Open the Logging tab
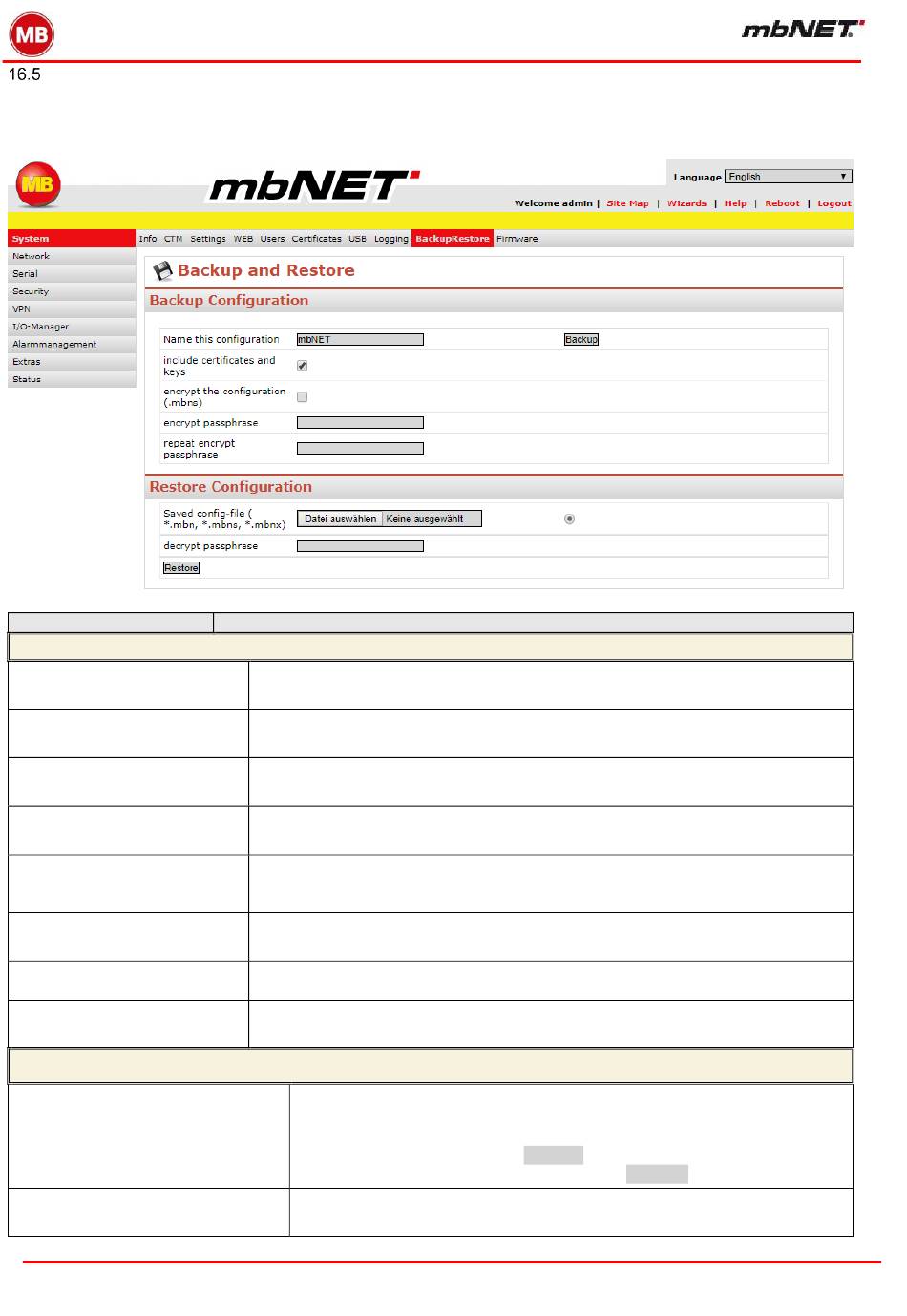 390,239
